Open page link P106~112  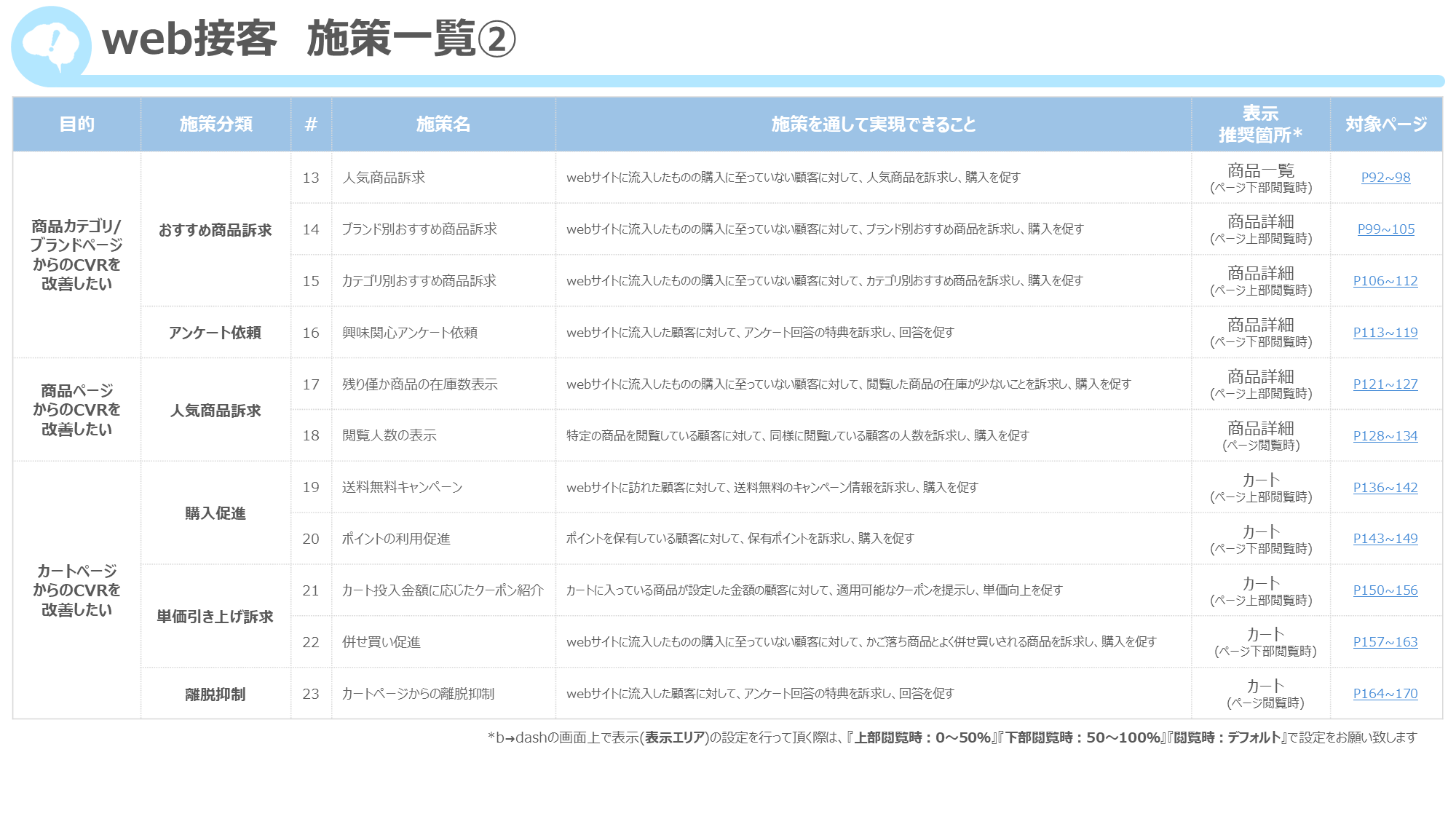(x=1385, y=281)
